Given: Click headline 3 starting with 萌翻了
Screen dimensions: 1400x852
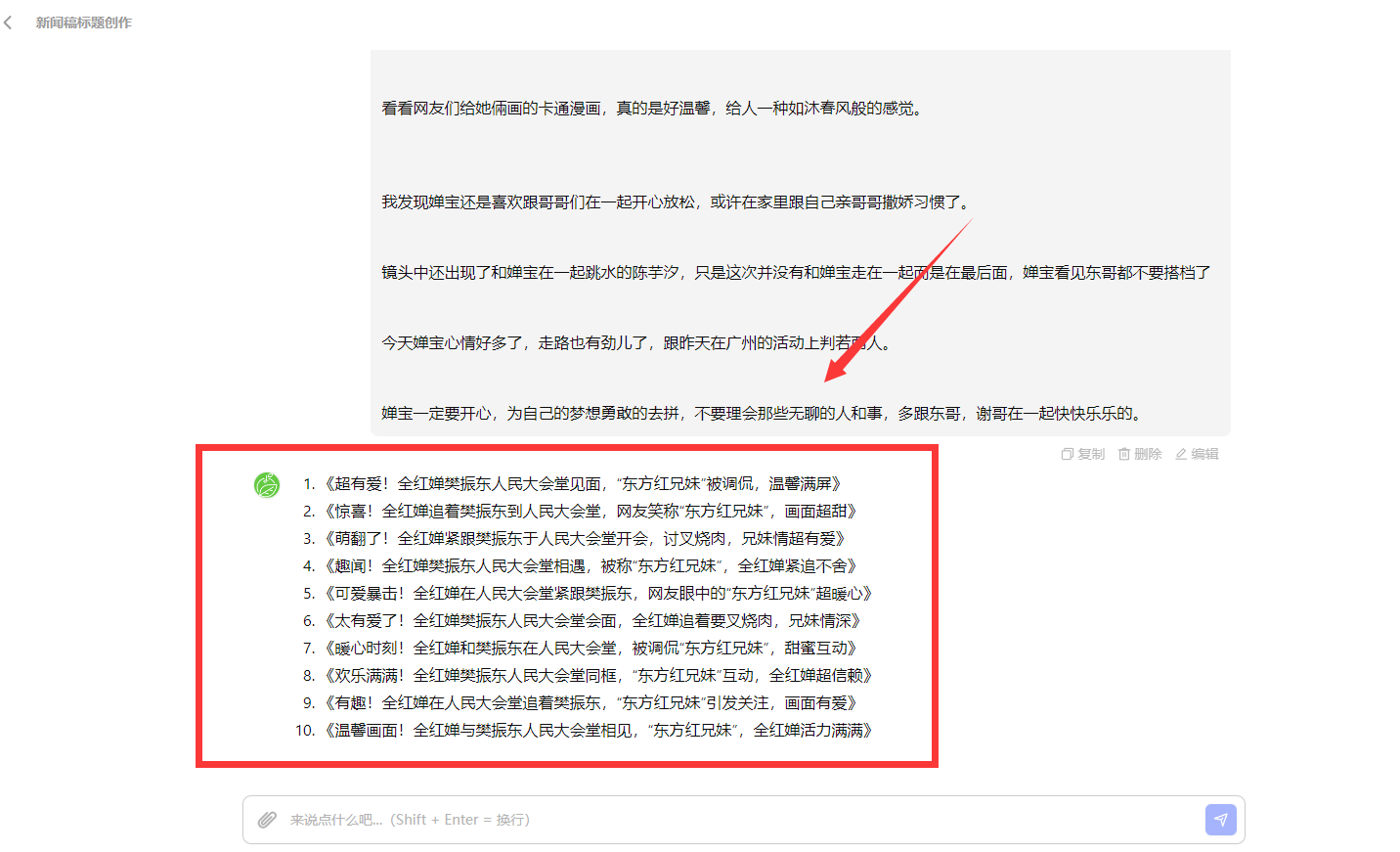Looking at the screenshot, I should coord(585,538).
